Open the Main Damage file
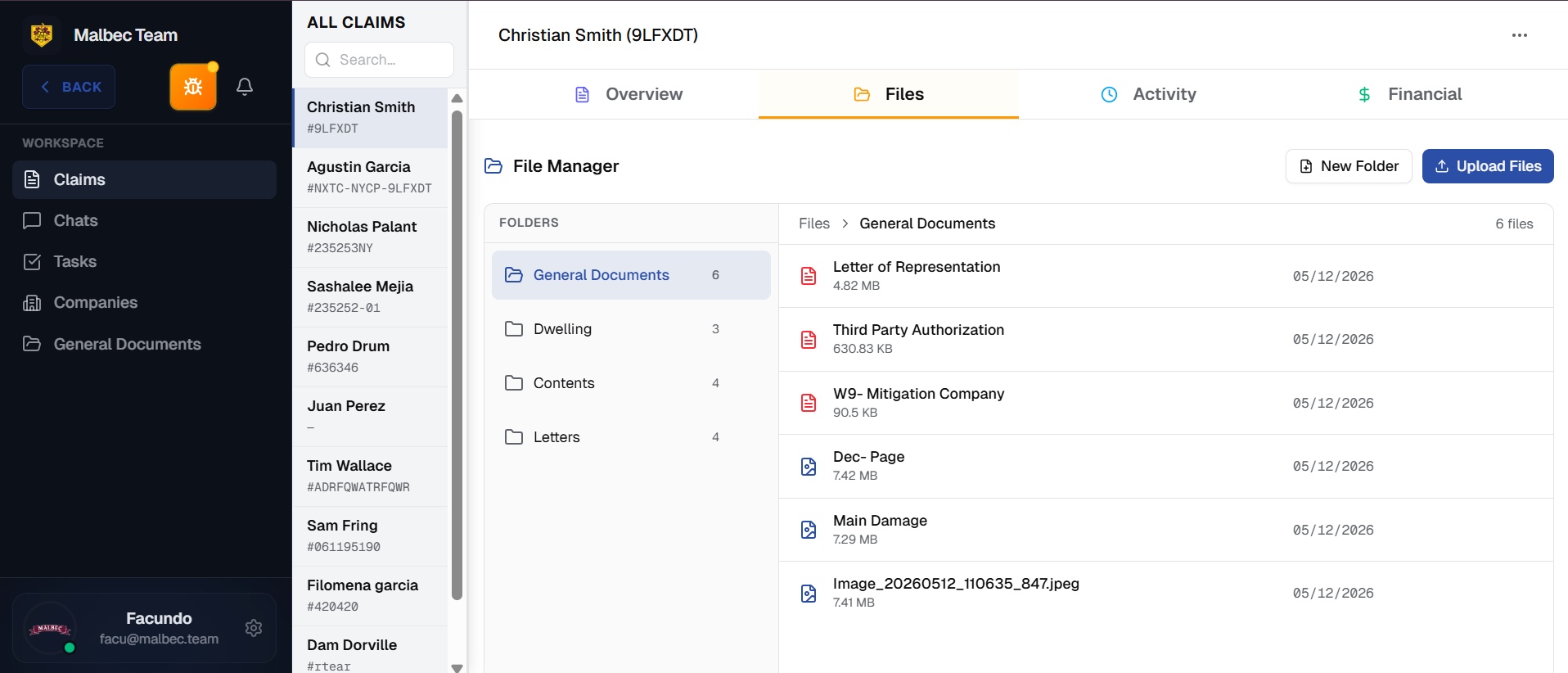The width and height of the screenshot is (1568, 673). tap(1166, 530)
